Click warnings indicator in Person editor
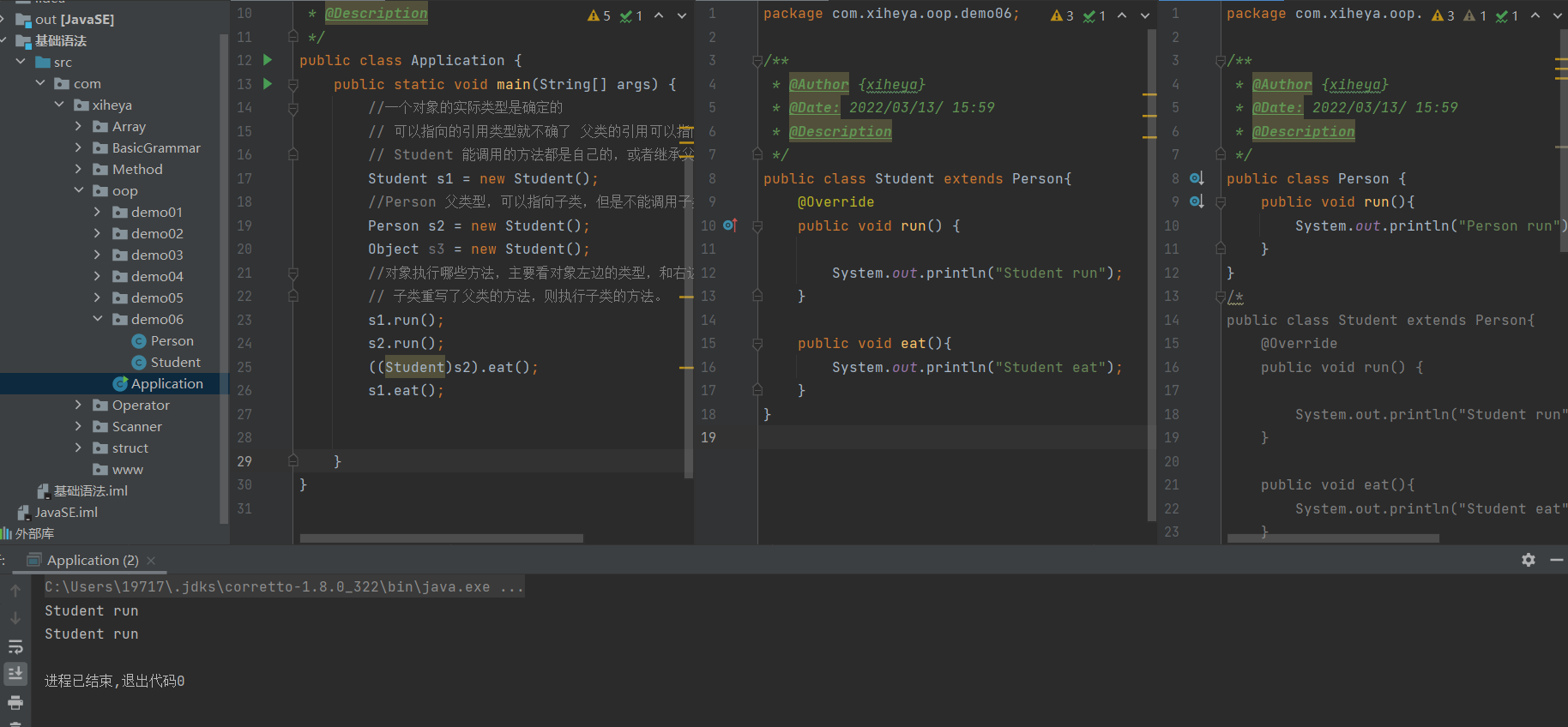This screenshot has width=1568, height=727. (1443, 15)
